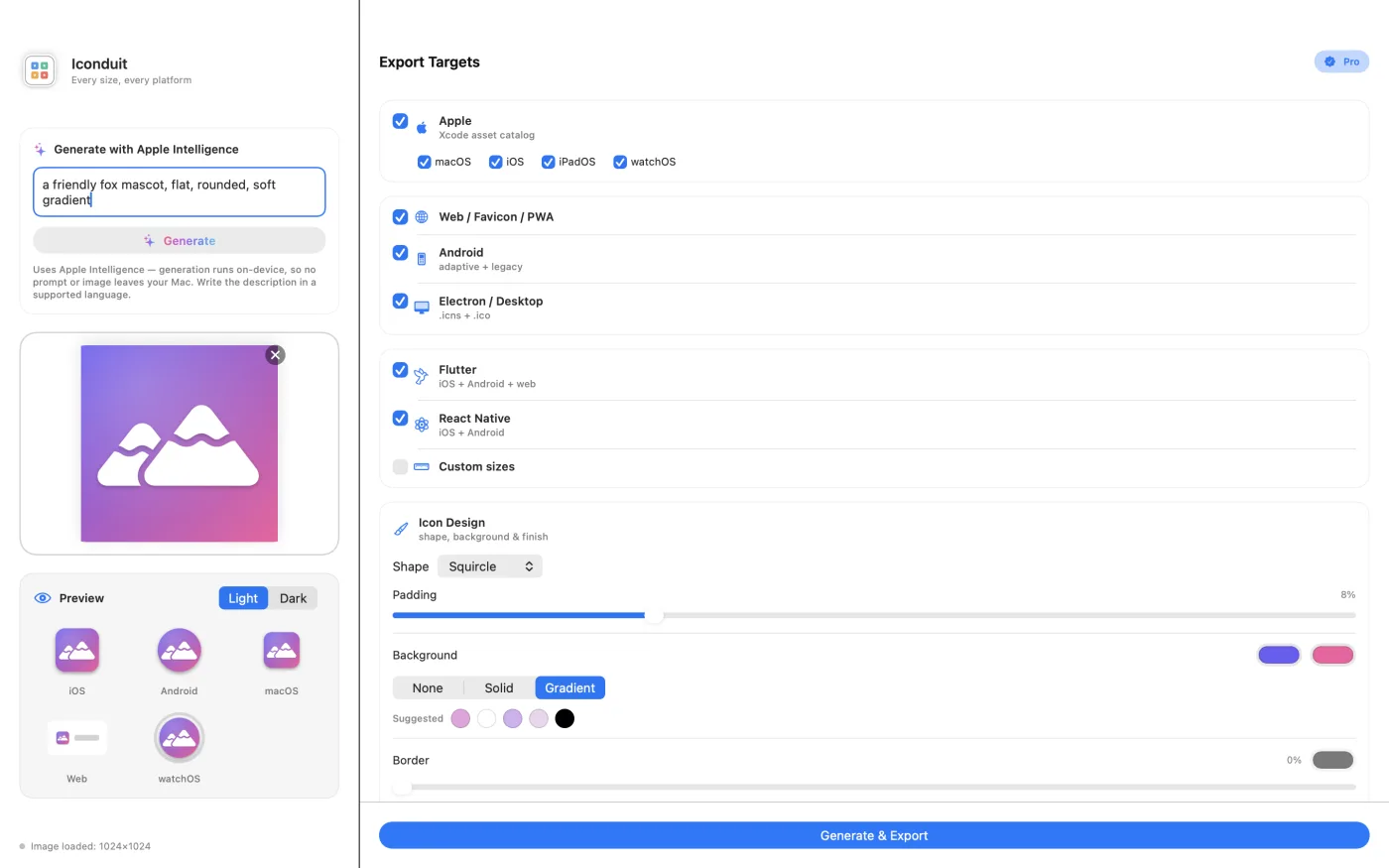
Task: Click the Generate button
Action: pyautogui.click(x=180, y=241)
